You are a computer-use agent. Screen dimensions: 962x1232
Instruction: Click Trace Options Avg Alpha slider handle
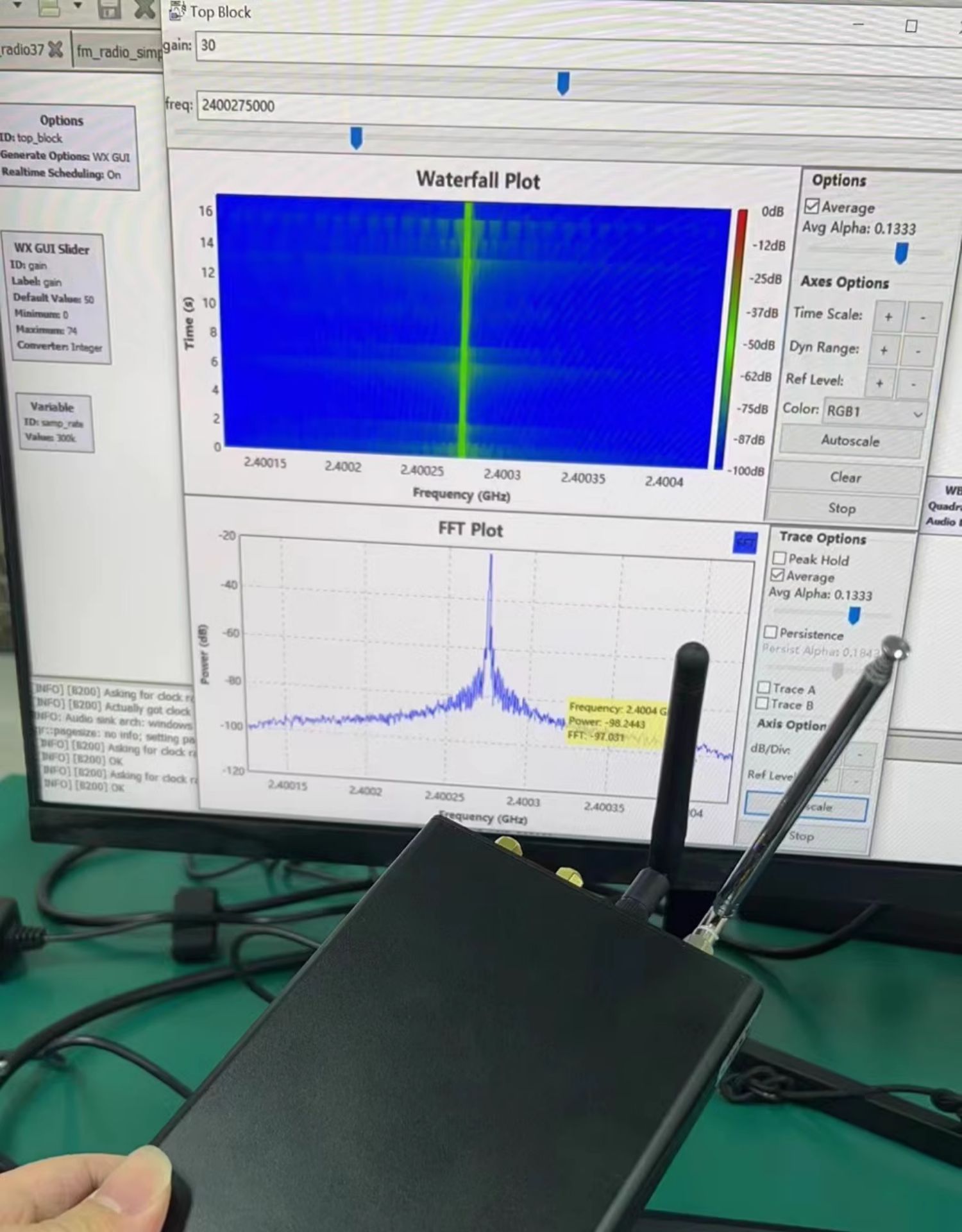[x=854, y=616]
